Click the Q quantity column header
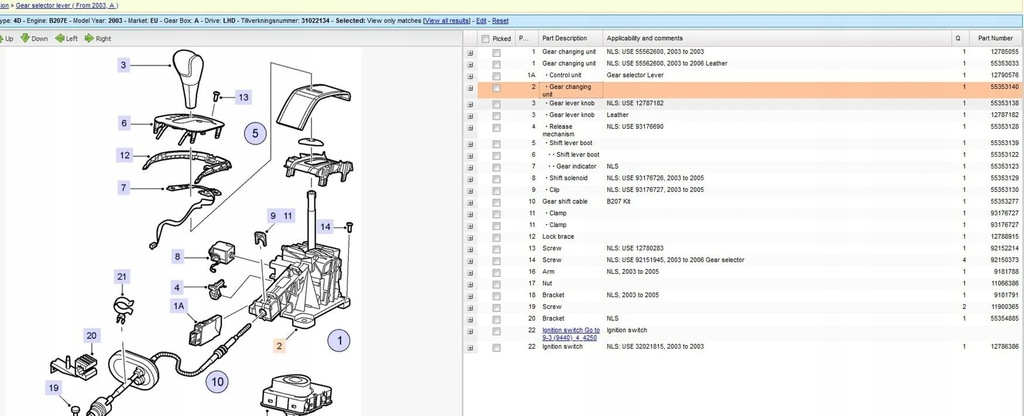Image resolution: width=1024 pixels, height=416 pixels. pos(958,39)
